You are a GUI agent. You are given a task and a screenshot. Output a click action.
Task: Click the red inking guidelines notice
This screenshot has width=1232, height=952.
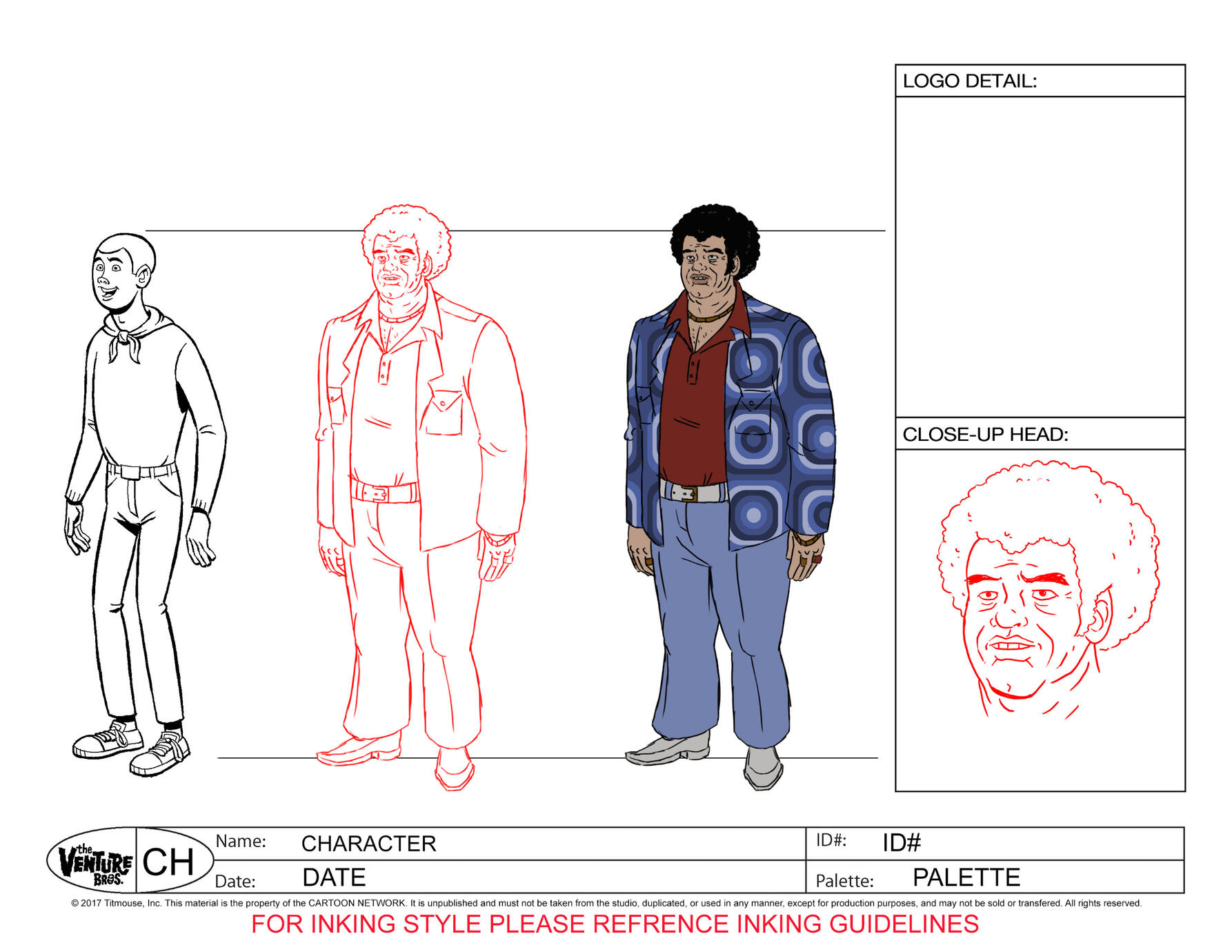pyautogui.click(x=615, y=924)
